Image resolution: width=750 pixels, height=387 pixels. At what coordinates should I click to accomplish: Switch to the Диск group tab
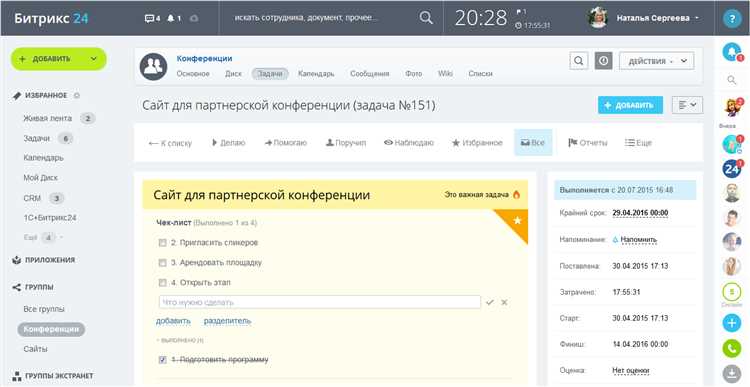(233, 74)
